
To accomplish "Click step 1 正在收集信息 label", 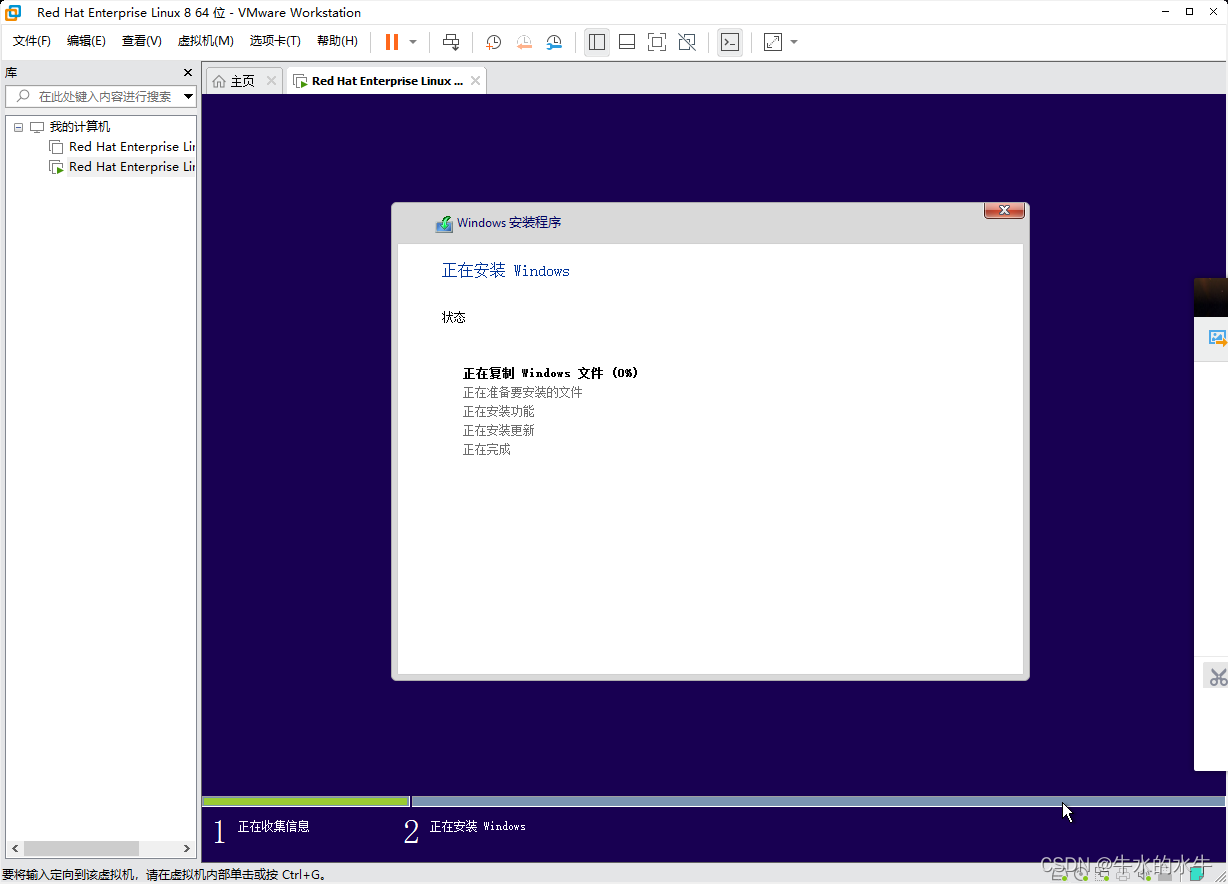I will (x=273, y=826).
